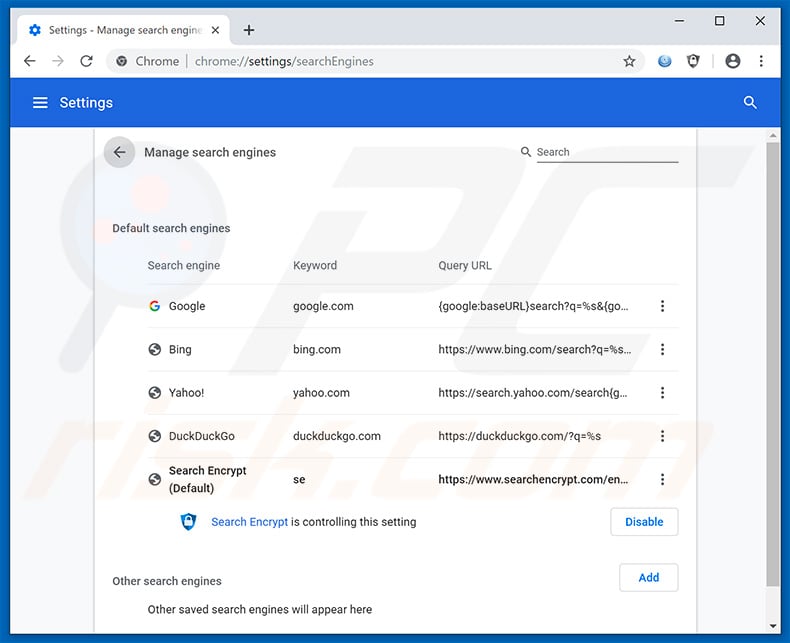Click the DuckDuckGo engine name
This screenshot has width=790, height=643.
pyautogui.click(x=202, y=436)
